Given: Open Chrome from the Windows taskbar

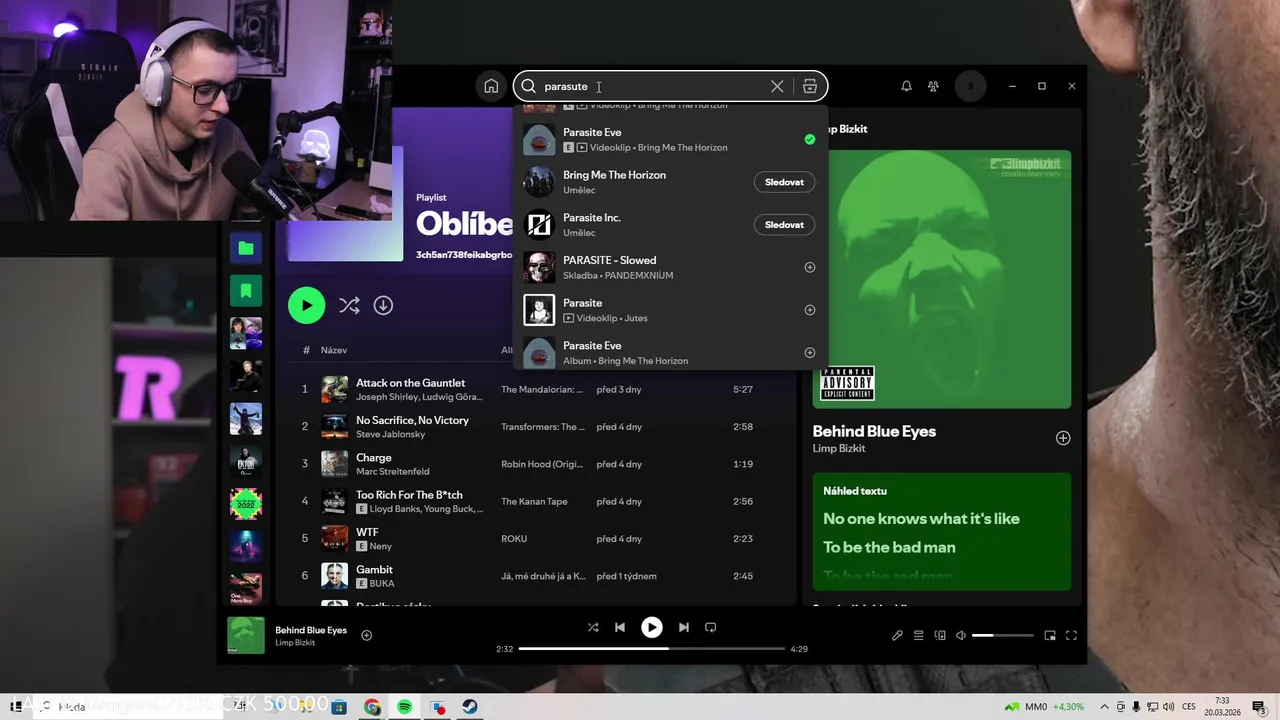Looking at the screenshot, I should (372, 707).
